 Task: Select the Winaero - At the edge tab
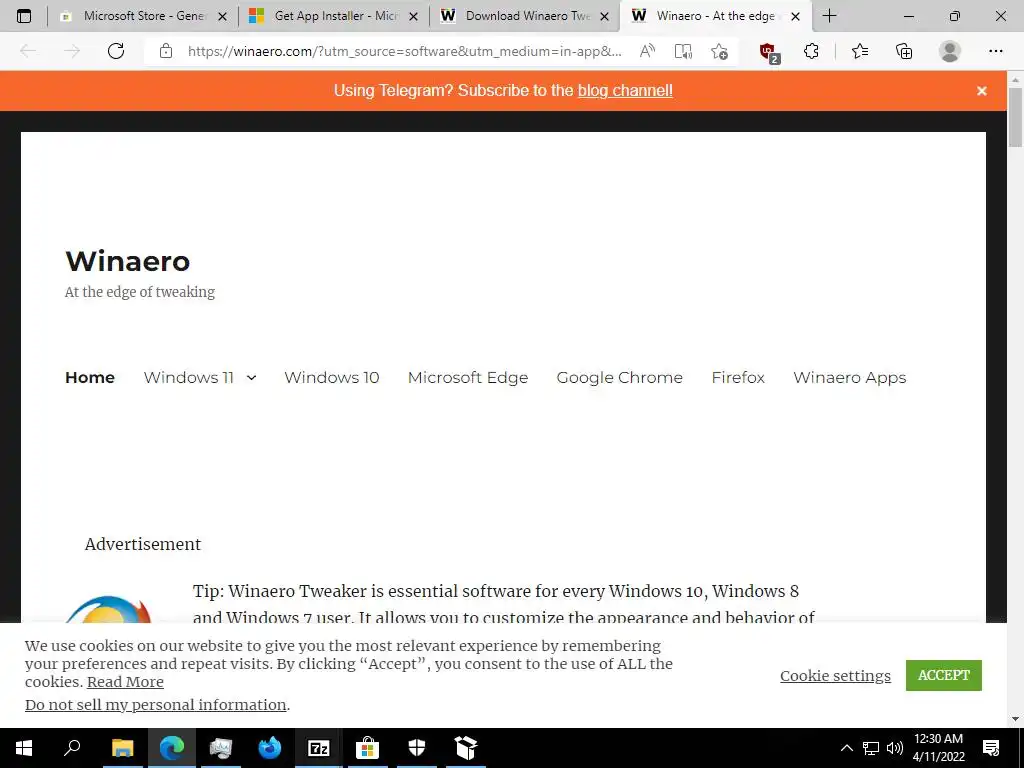point(716,16)
